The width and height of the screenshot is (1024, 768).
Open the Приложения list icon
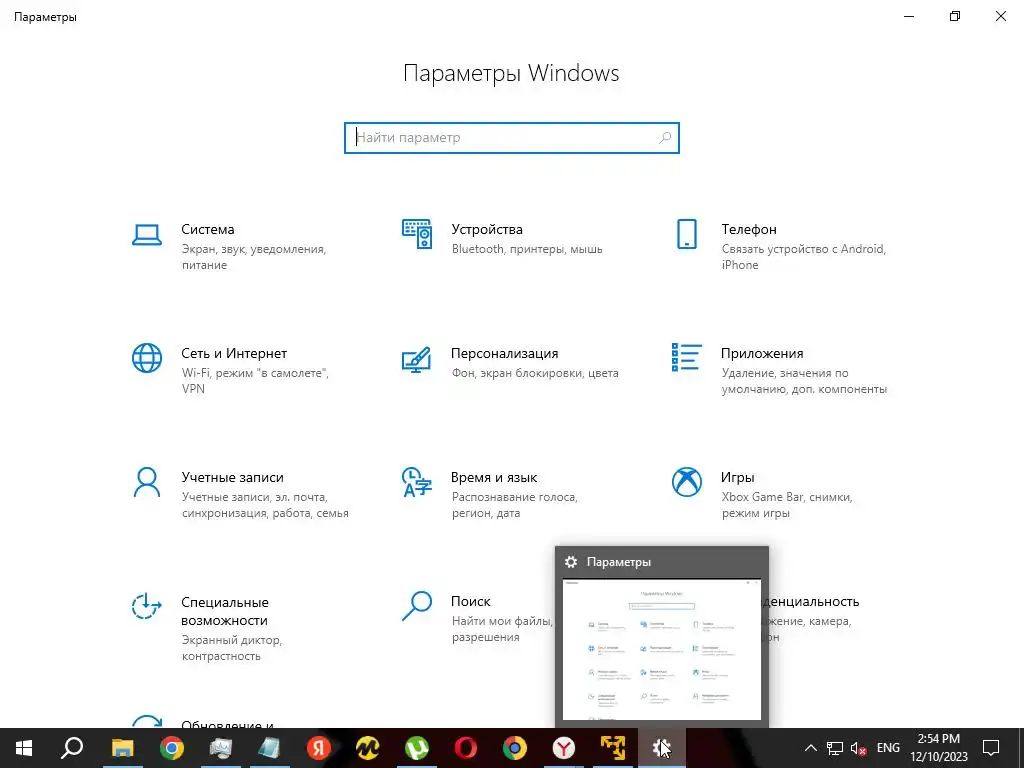click(x=686, y=357)
